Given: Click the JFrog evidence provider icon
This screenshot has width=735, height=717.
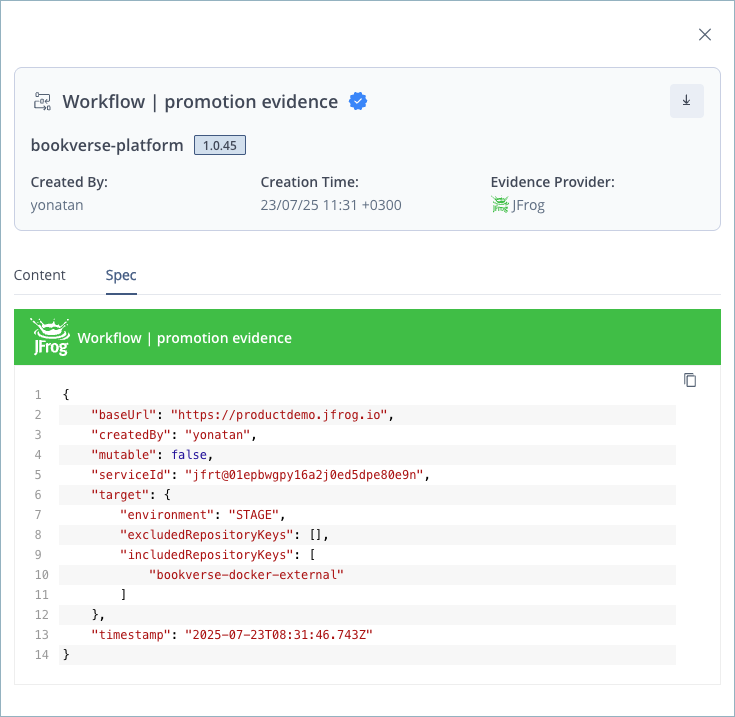Looking at the screenshot, I should pos(500,205).
